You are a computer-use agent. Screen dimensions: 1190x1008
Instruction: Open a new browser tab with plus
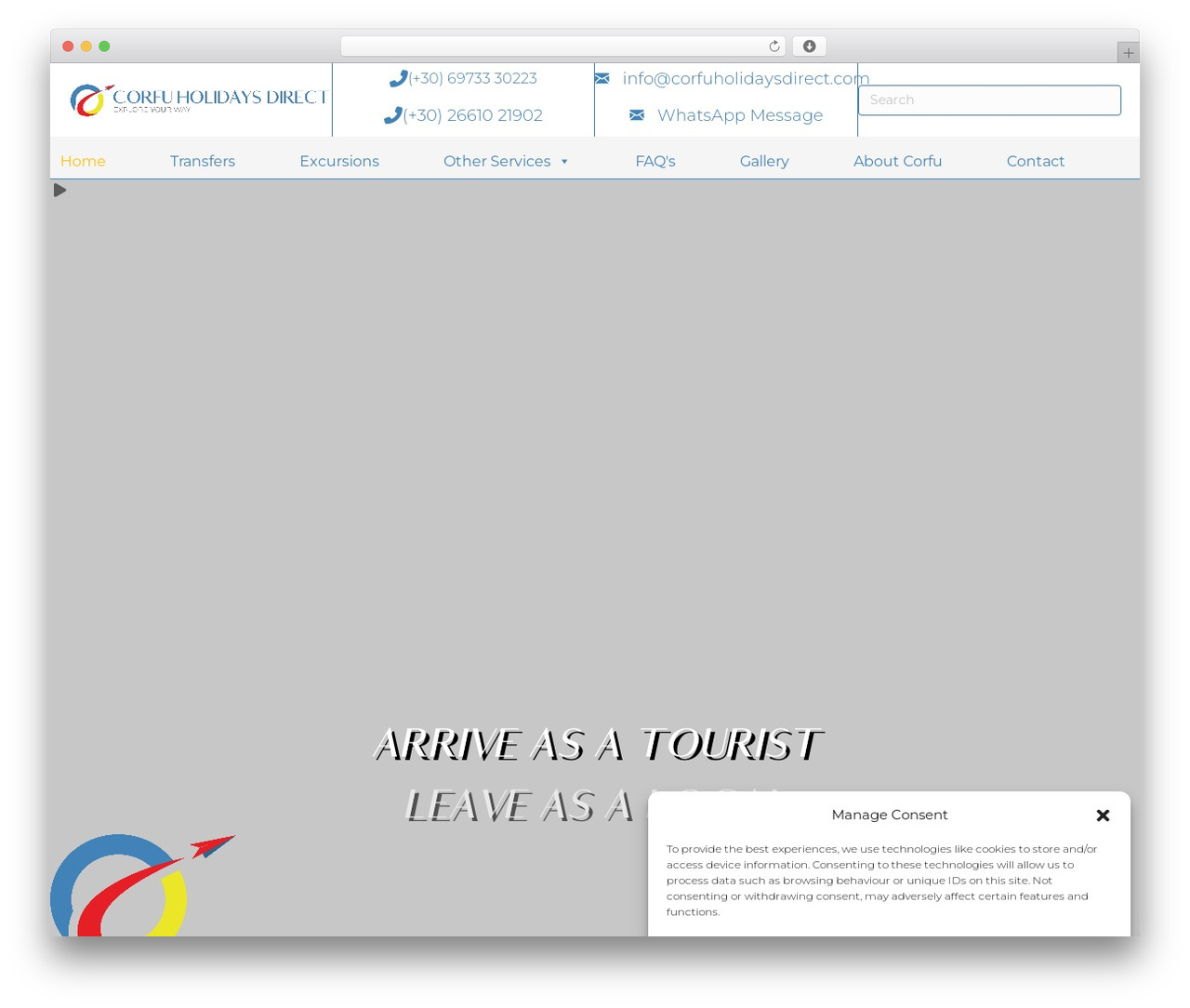pos(1128,53)
